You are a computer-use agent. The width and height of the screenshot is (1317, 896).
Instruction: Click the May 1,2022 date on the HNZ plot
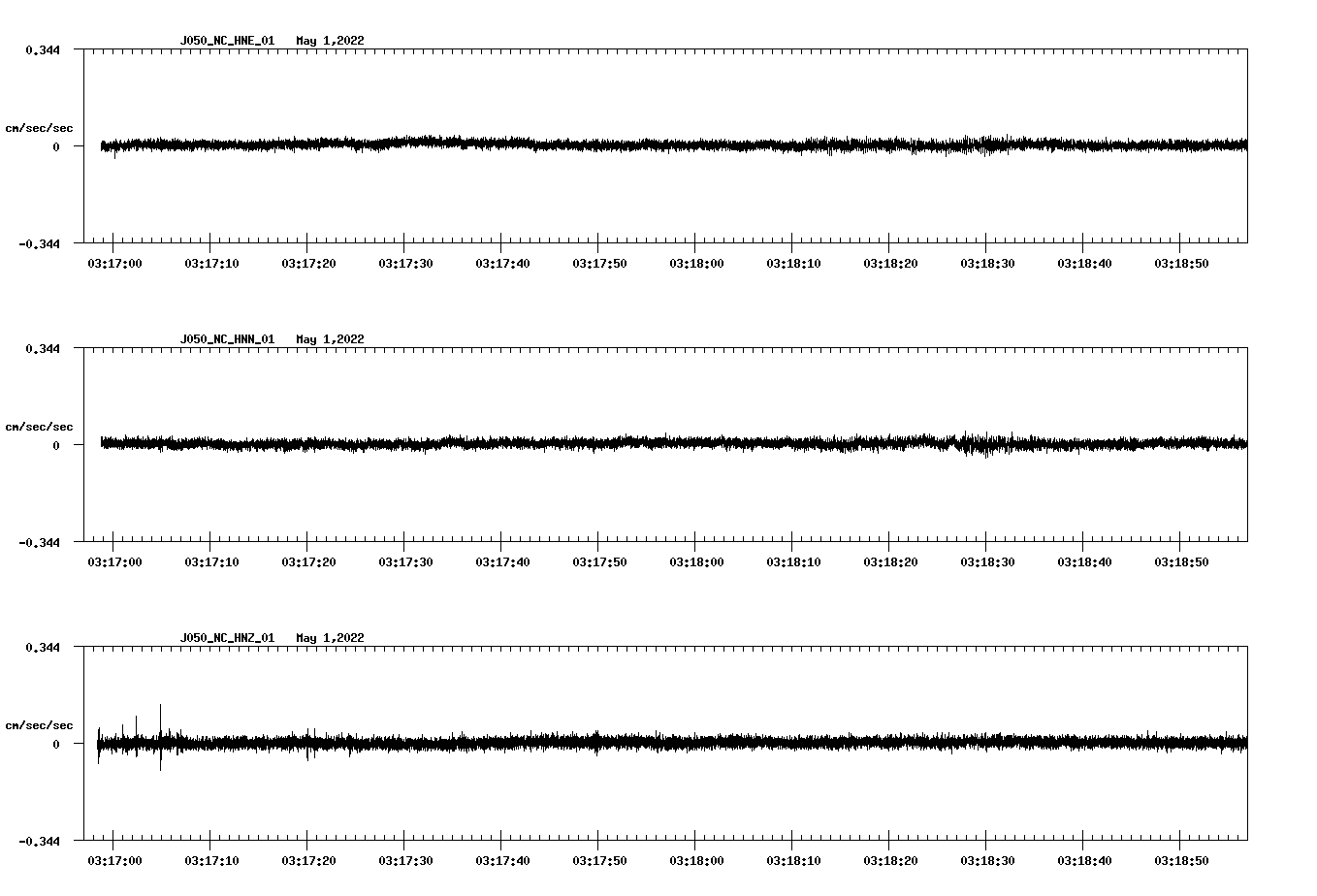(x=330, y=638)
